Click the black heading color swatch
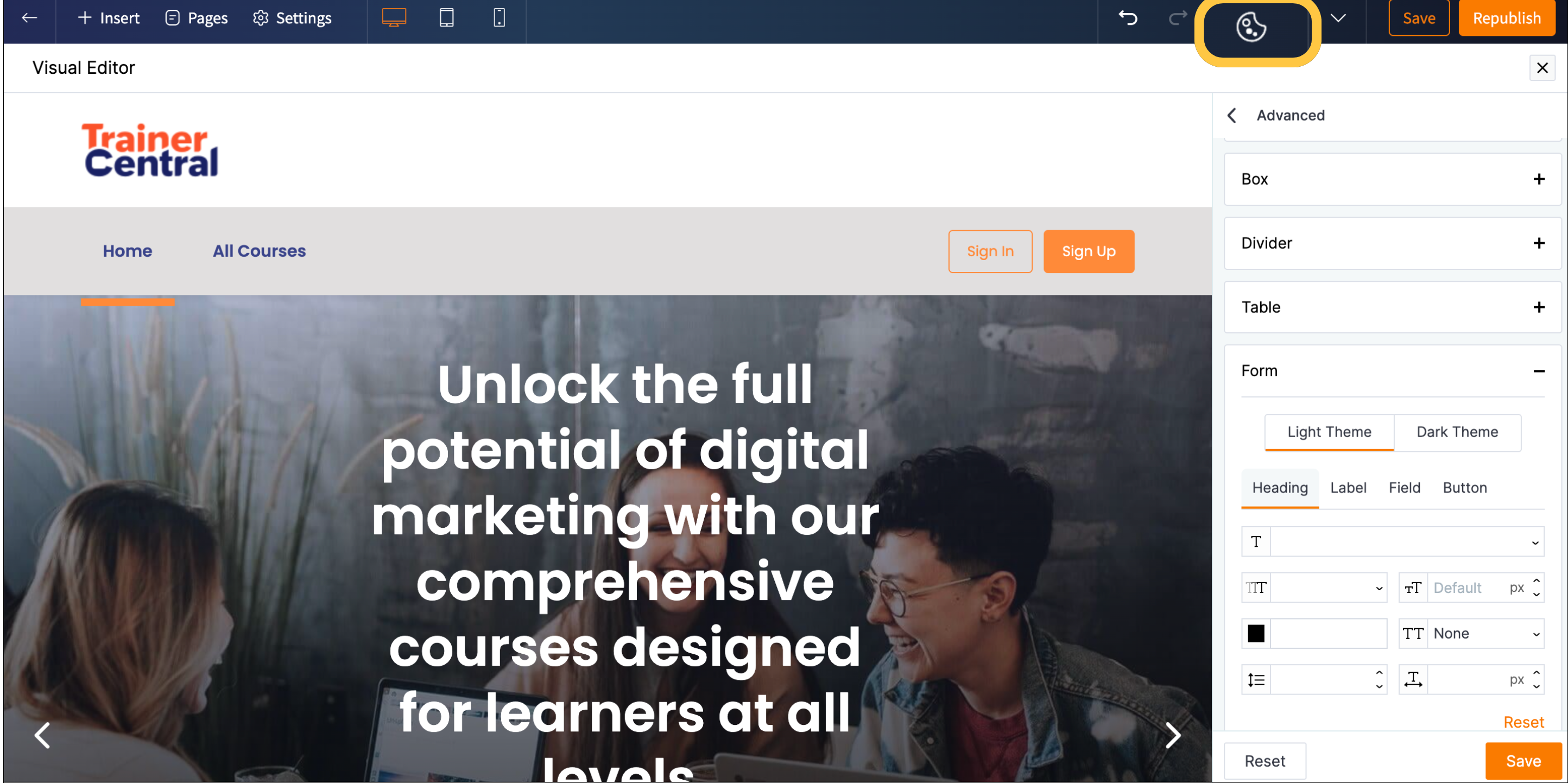Image resolution: width=1568 pixels, height=783 pixels. [1255, 633]
